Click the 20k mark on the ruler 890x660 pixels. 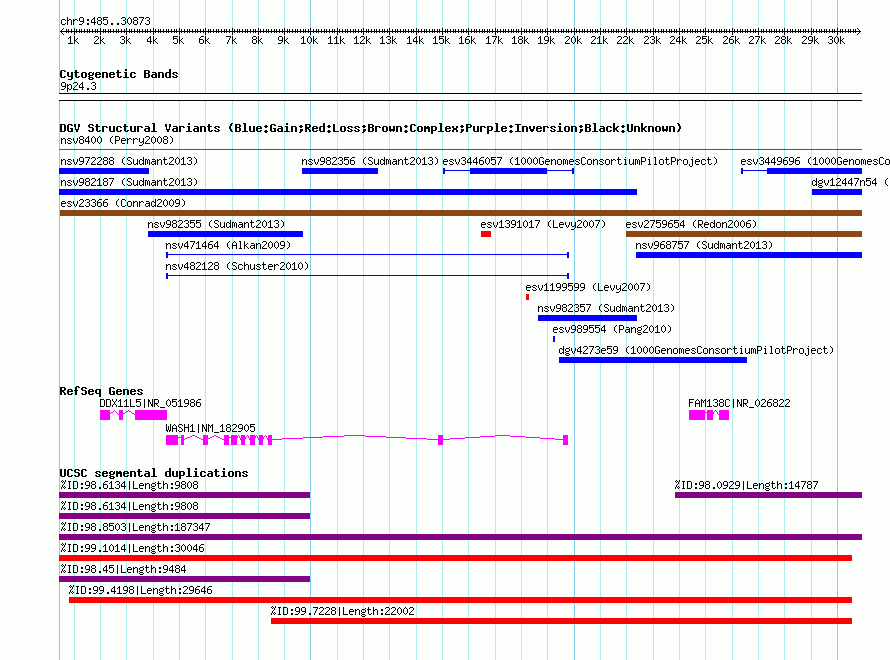573,40
